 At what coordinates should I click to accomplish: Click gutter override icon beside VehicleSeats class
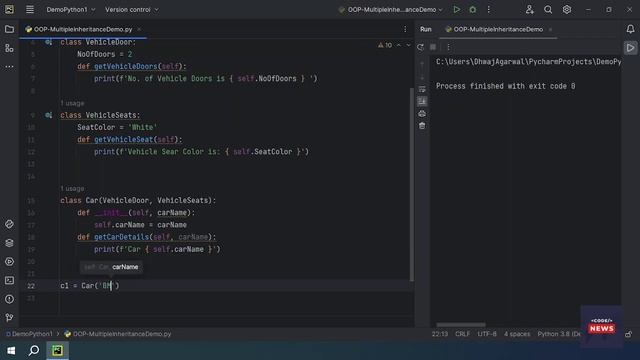(x=48, y=115)
